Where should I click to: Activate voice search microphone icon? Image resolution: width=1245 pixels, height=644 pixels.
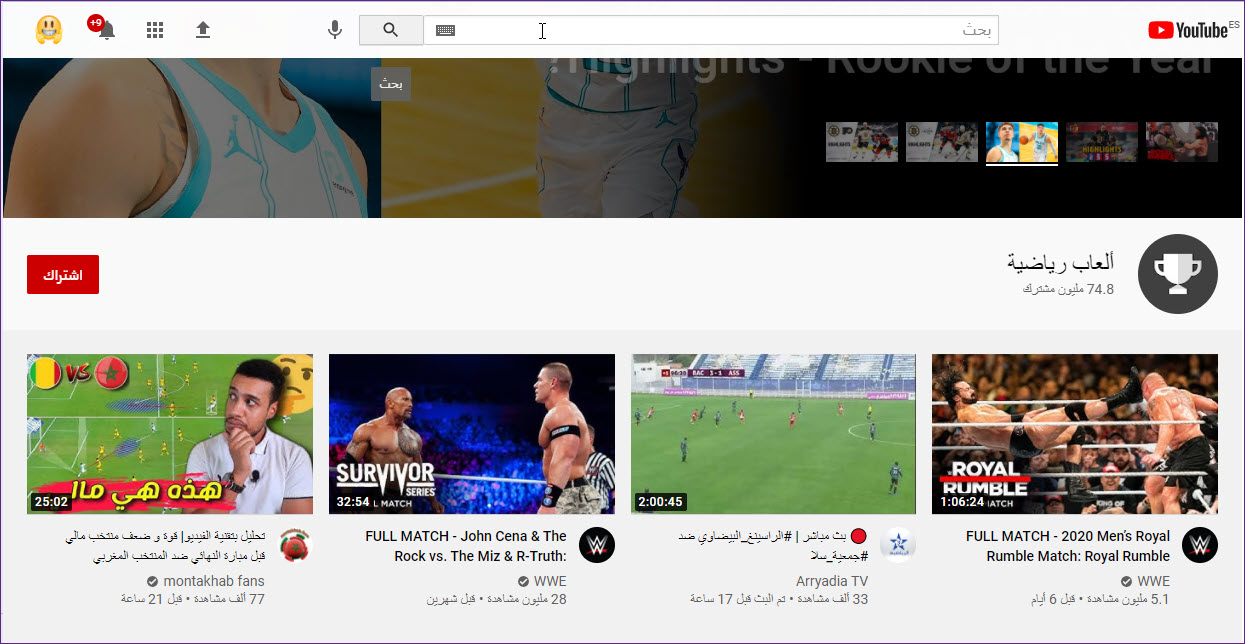pos(335,30)
